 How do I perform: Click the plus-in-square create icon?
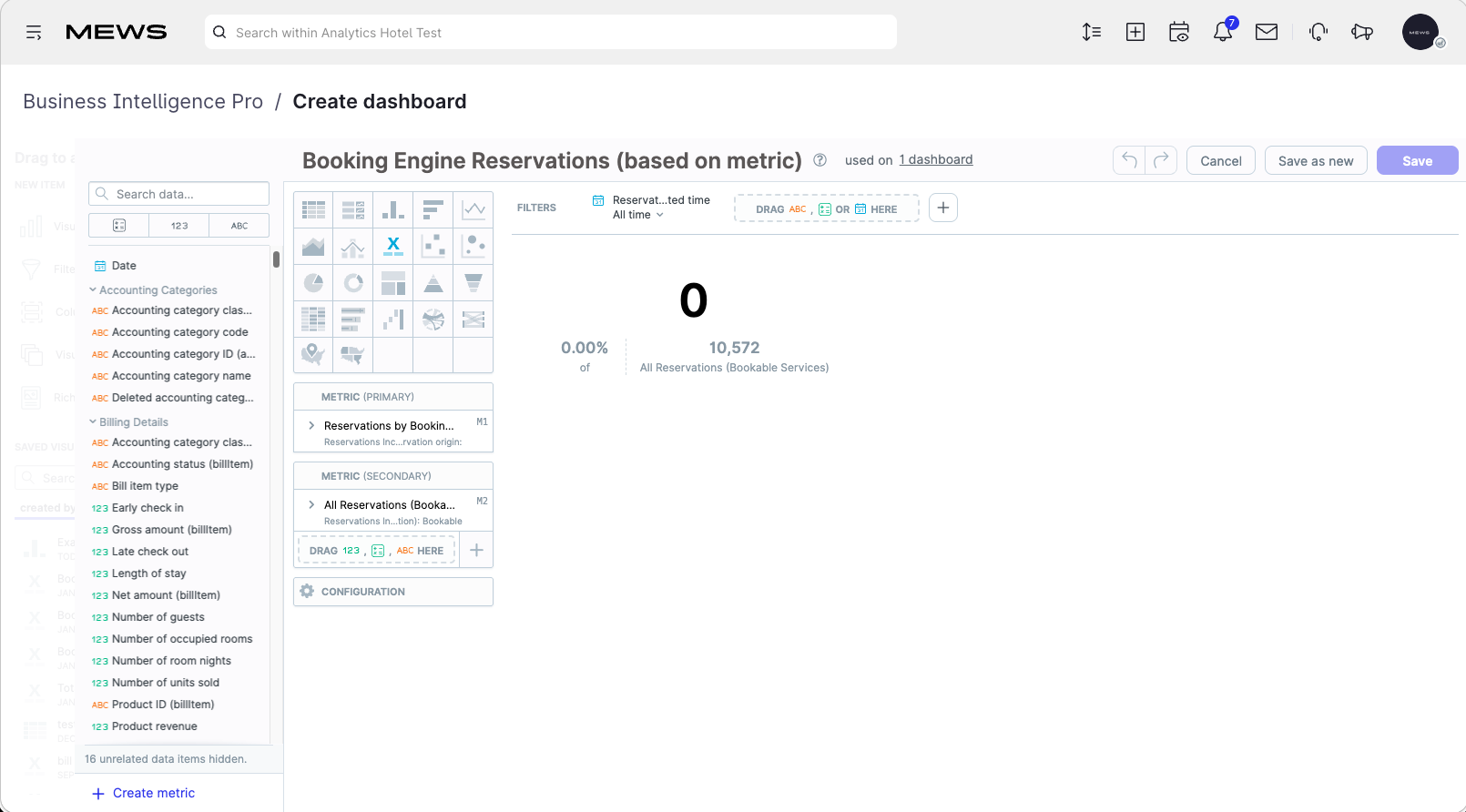pos(1135,32)
